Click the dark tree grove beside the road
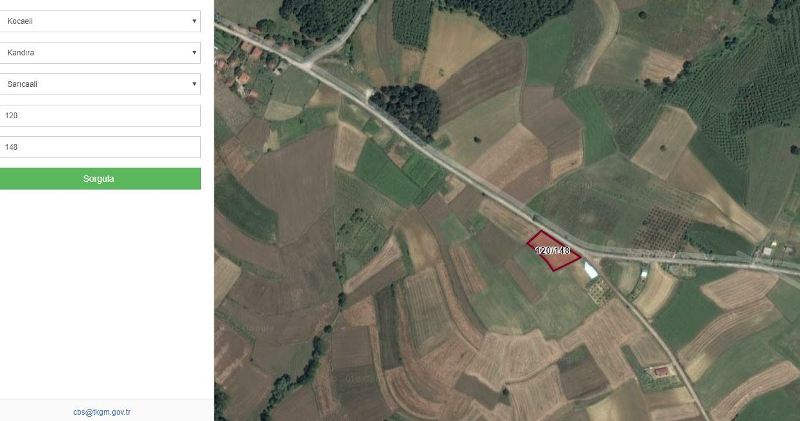 tap(407, 109)
